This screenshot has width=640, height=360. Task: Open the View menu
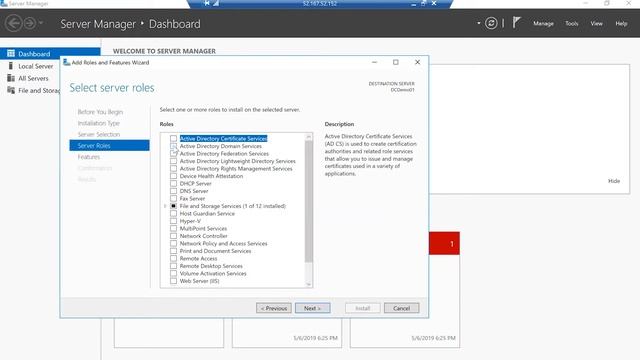point(596,24)
